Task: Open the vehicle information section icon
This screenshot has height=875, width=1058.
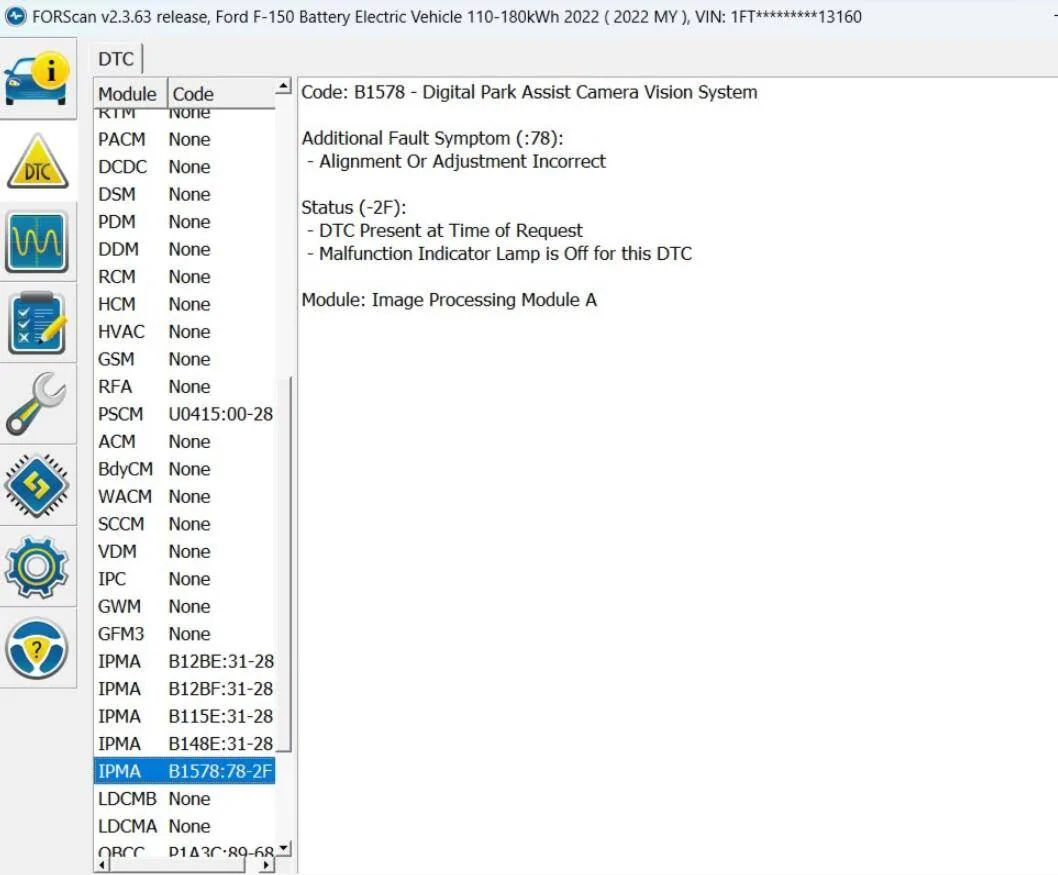Action: coord(37,78)
